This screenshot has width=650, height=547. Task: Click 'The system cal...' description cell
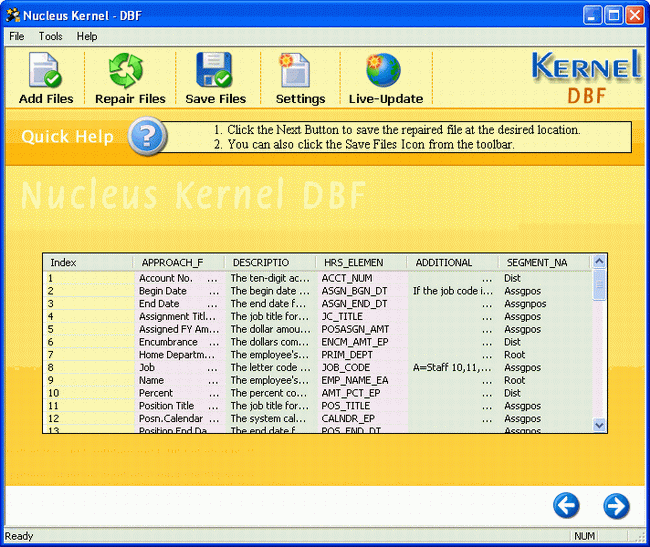click(x=271, y=419)
